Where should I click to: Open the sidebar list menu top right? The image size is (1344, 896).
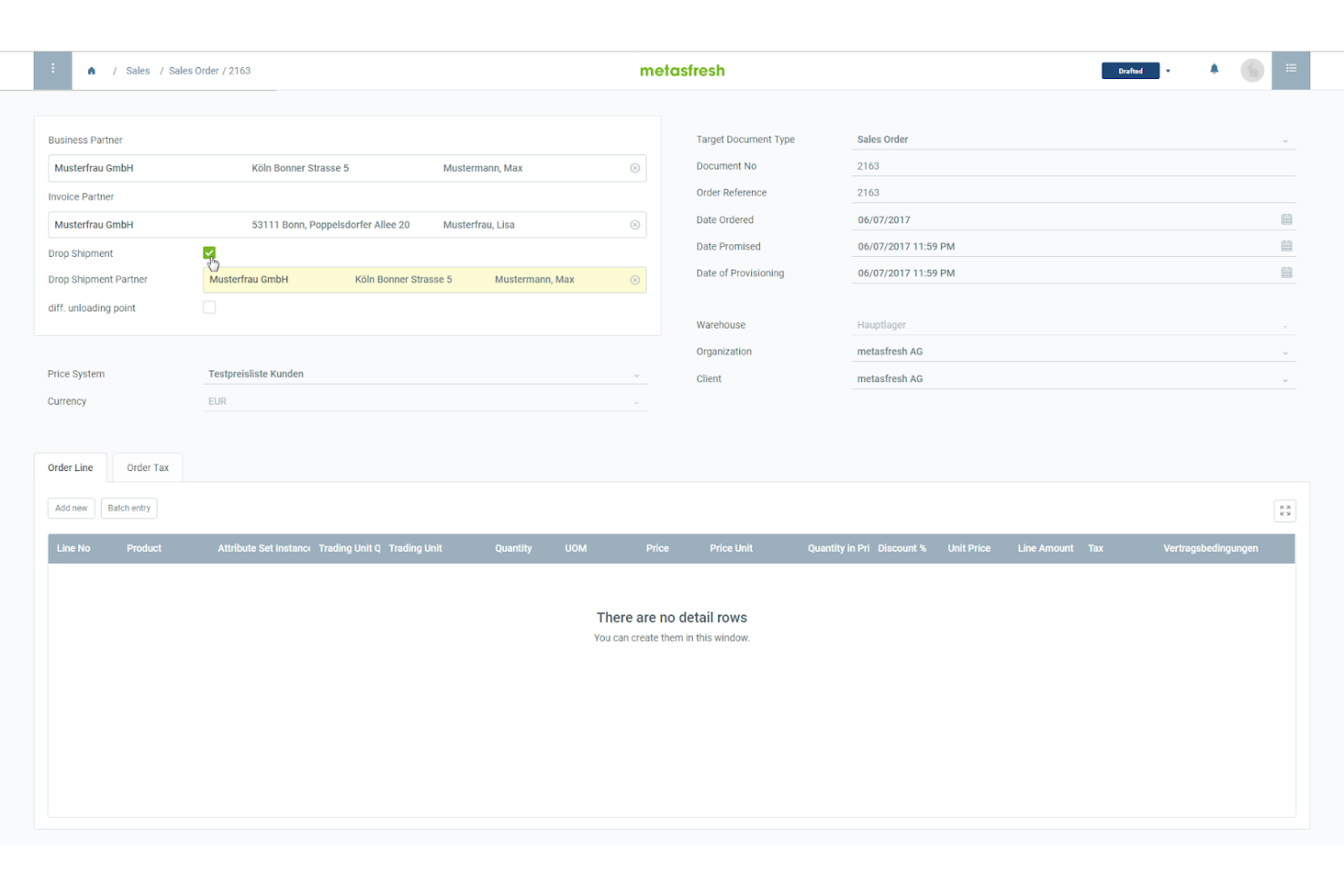click(1290, 70)
